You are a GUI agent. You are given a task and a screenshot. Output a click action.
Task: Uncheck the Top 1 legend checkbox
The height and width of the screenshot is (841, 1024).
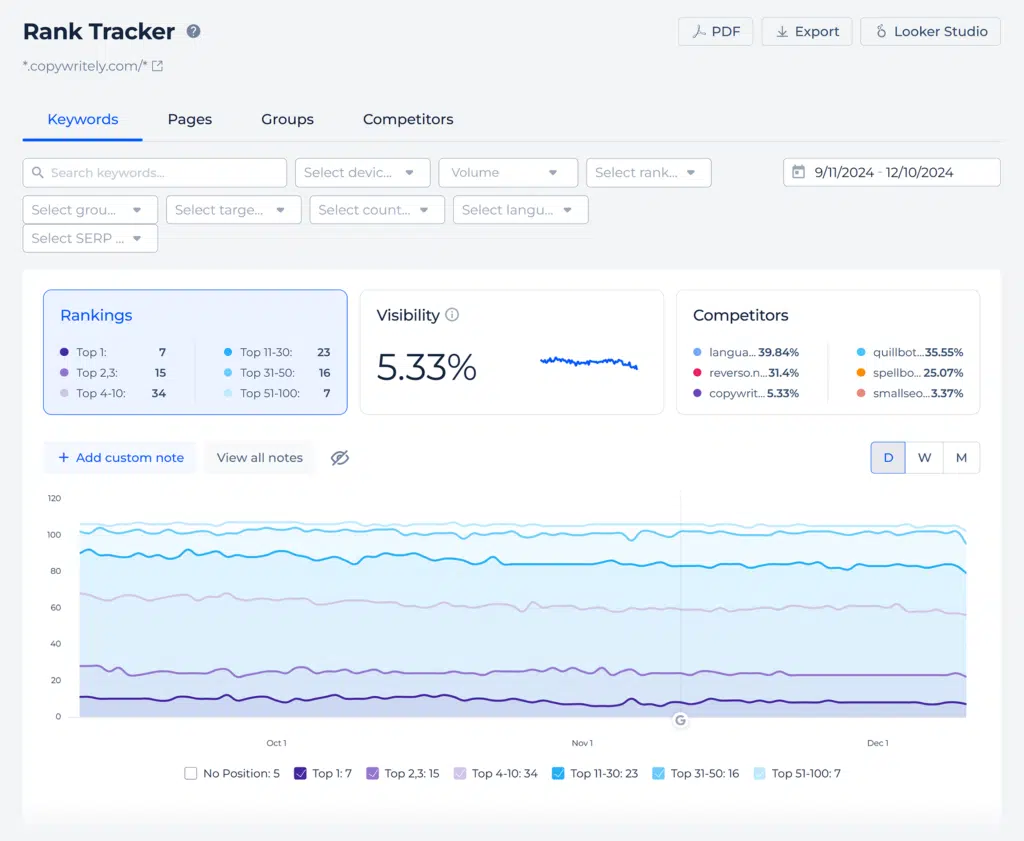click(300, 773)
